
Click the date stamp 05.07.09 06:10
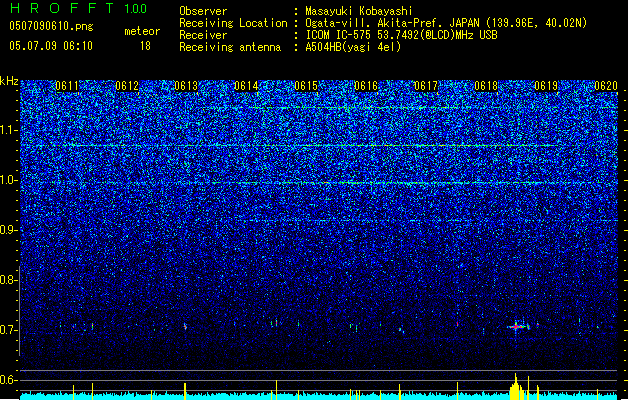pos(51,46)
